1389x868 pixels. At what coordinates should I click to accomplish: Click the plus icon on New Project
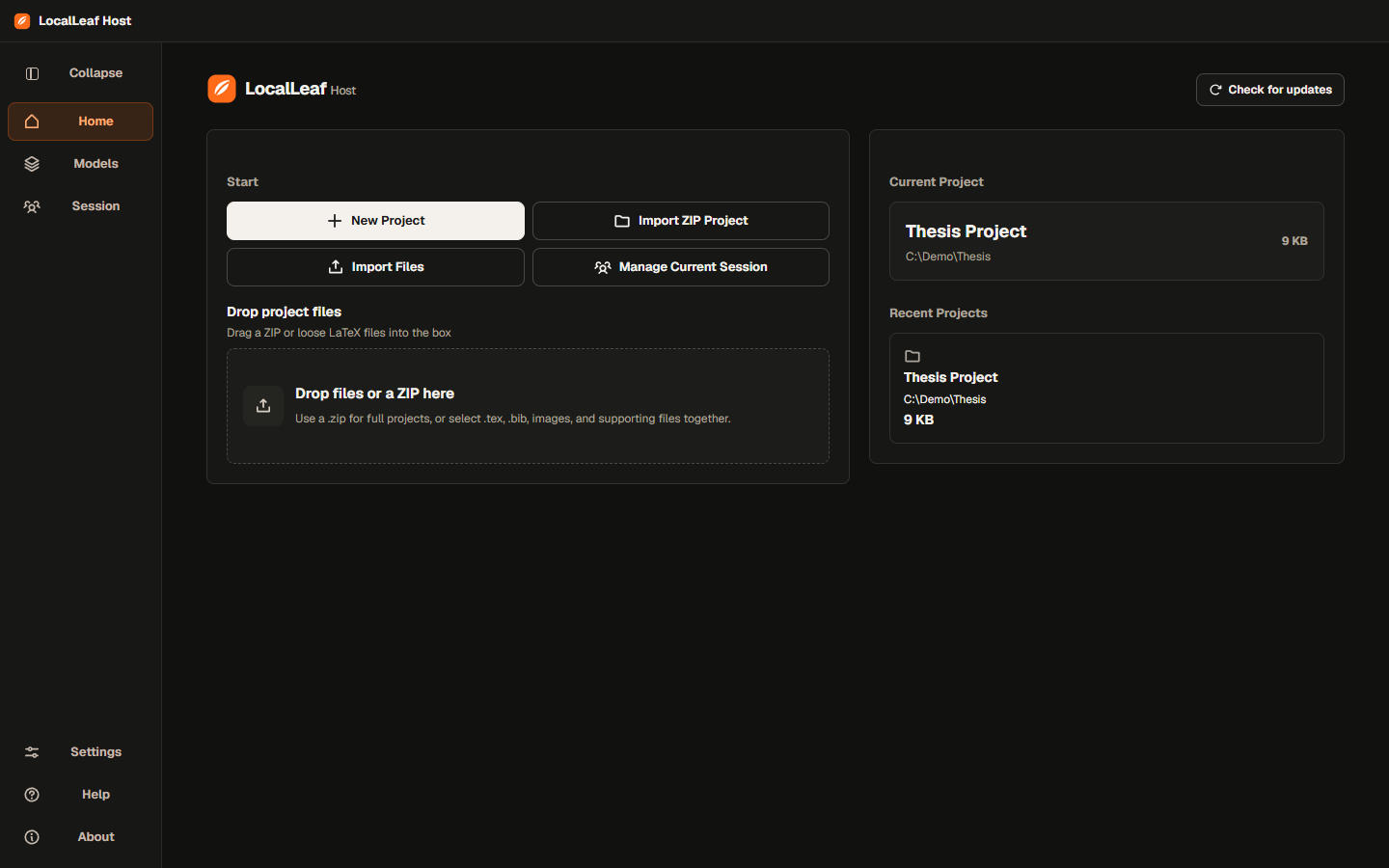pyautogui.click(x=335, y=221)
